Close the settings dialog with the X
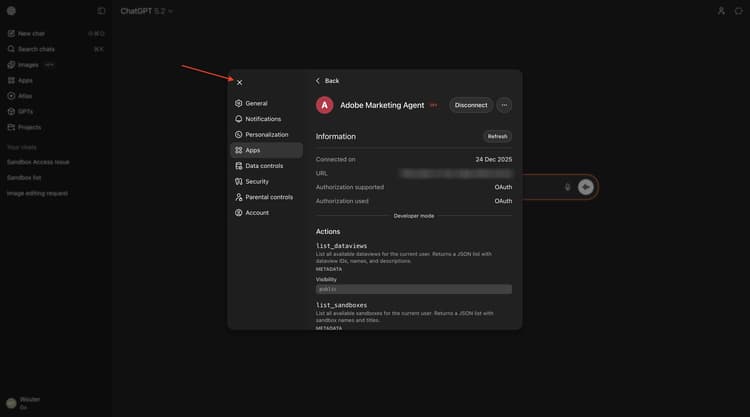Image resolution: width=750 pixels, height=417 pixels. click(240, 83)
